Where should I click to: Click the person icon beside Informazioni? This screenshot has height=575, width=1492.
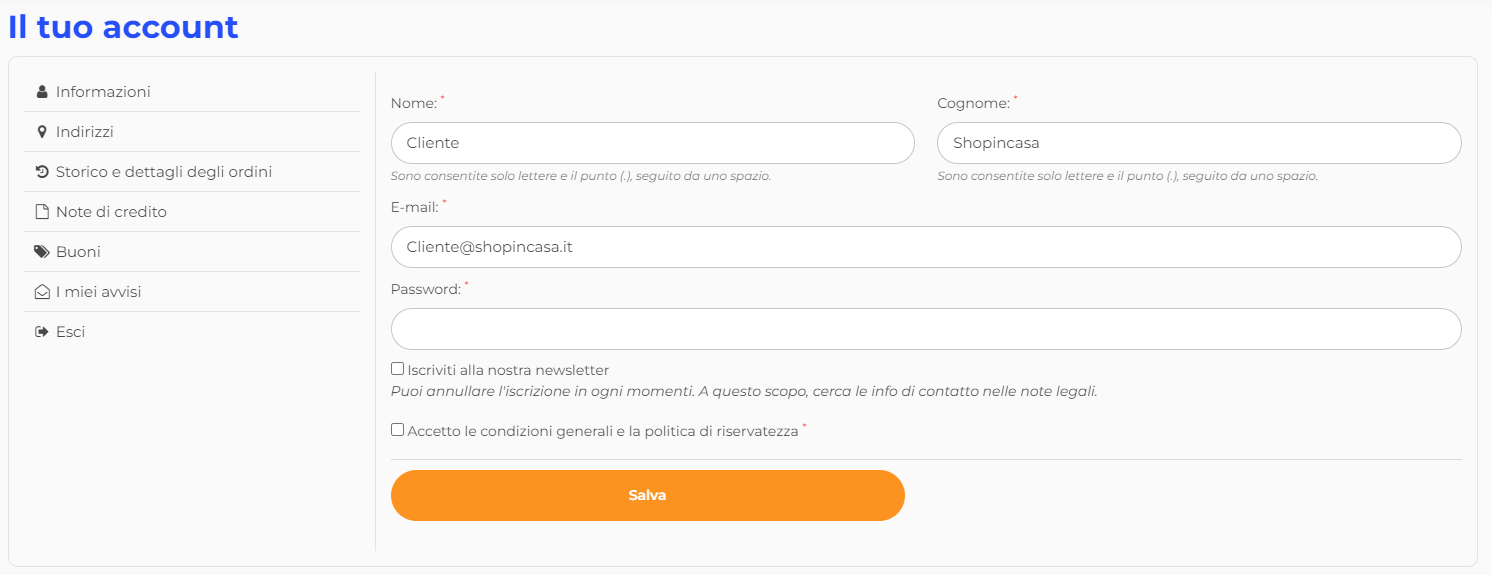click(42, 92)
